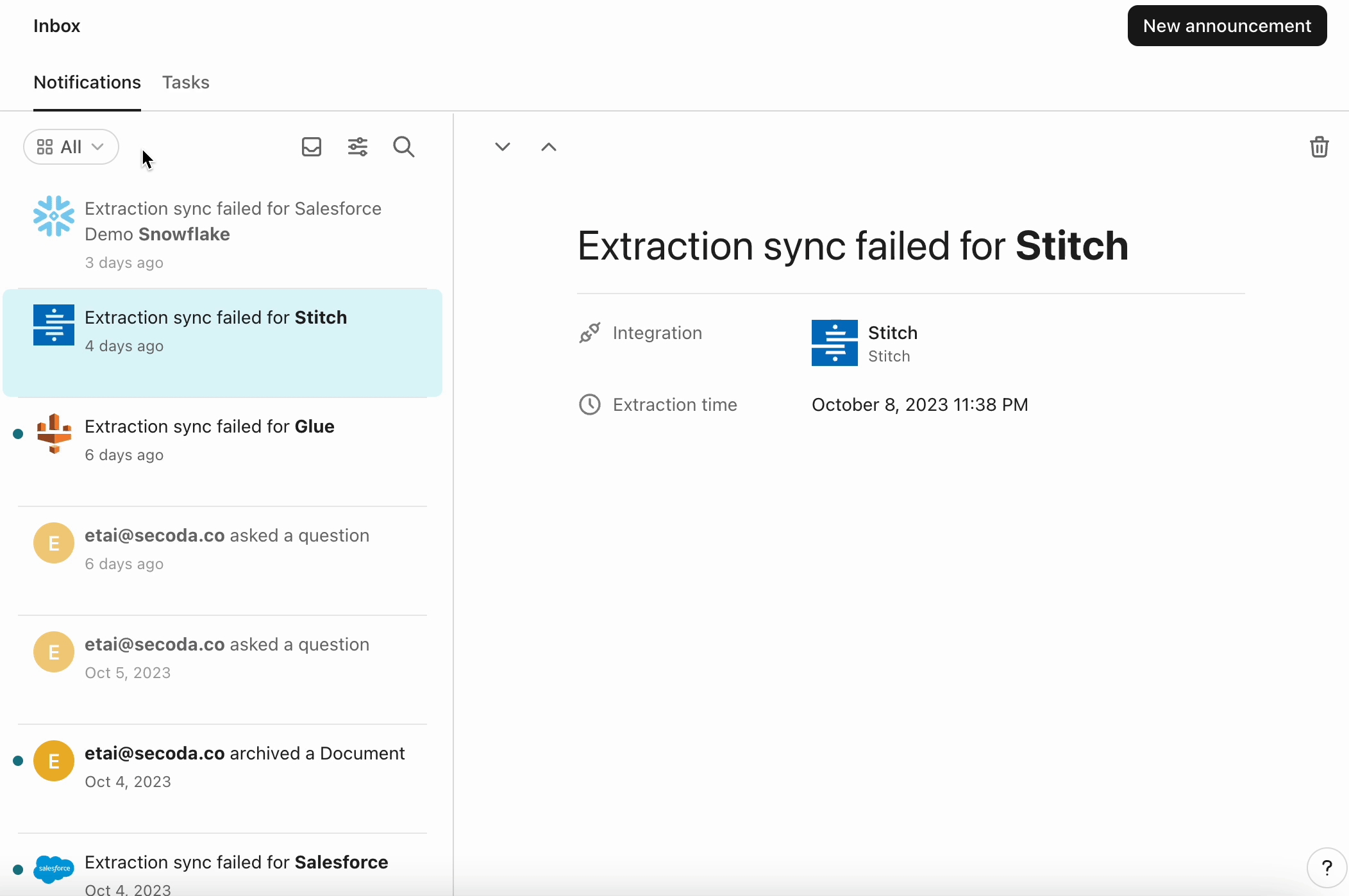
Task: Click the New announcement button
Action: (1227, 26)
